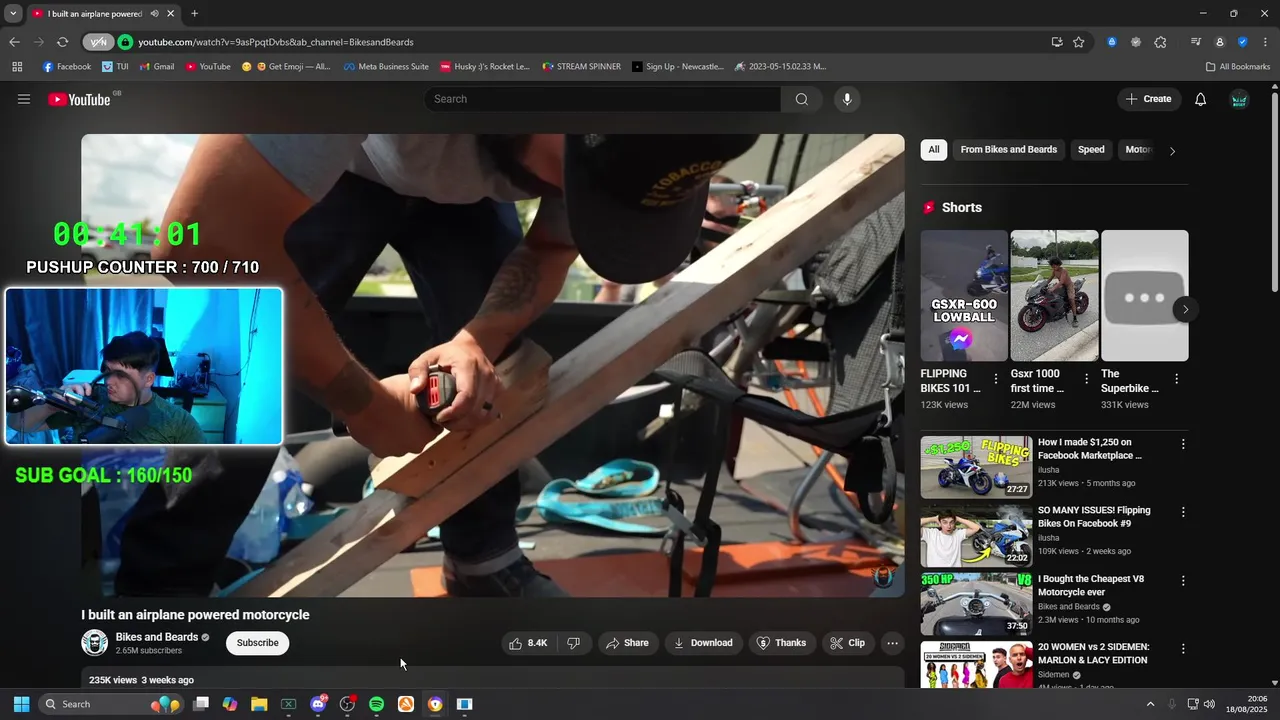1280x720 pixels.
Task: Click the YouTube search input field
Action: click(x=603, y=99)
